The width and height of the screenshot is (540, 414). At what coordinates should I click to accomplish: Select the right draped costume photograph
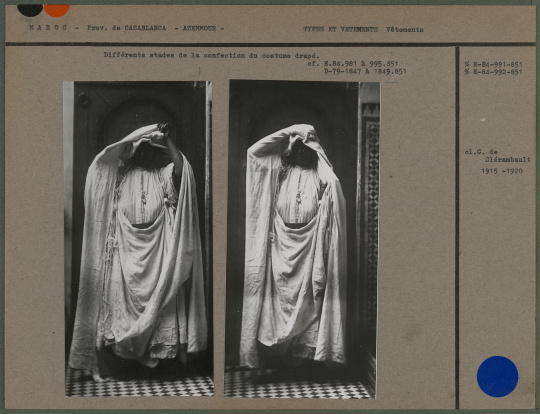302,239
